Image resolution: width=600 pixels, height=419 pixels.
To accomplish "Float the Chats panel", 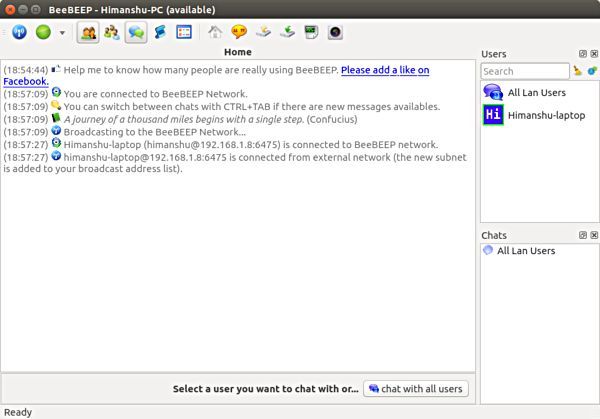I will 582,235.
